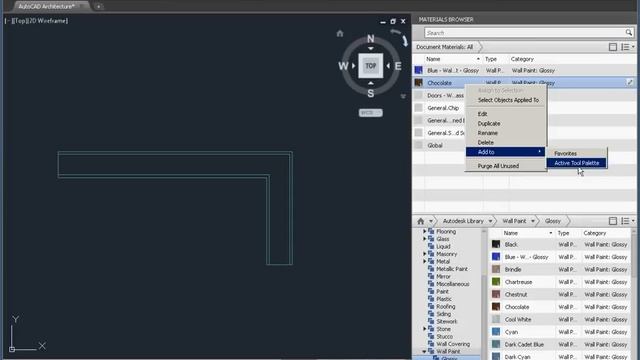Click the Cyan library material swatch
This screenshot has height=360, width=640.
[x=496, y=332]
